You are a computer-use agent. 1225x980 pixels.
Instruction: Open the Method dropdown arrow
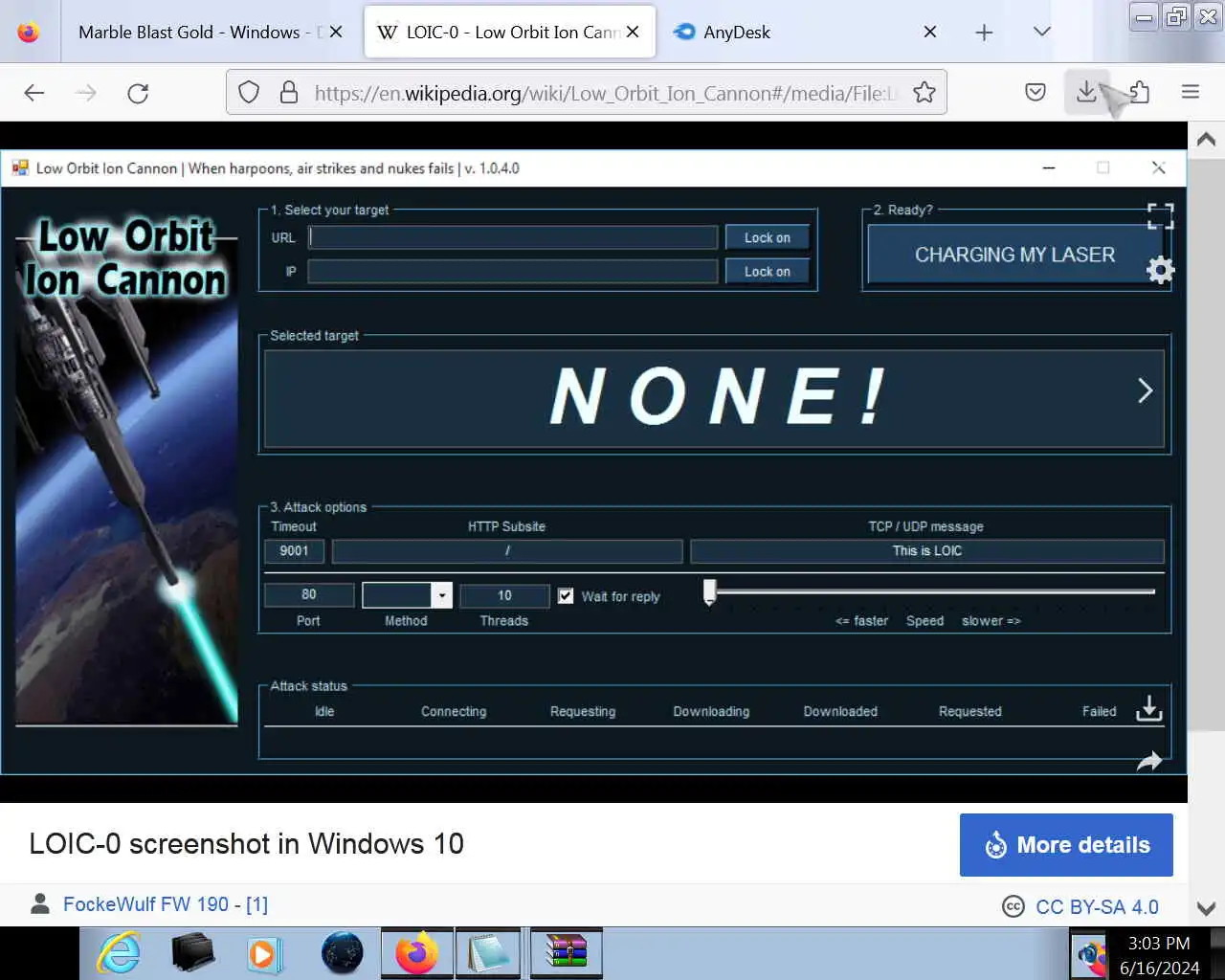[441, 595]
